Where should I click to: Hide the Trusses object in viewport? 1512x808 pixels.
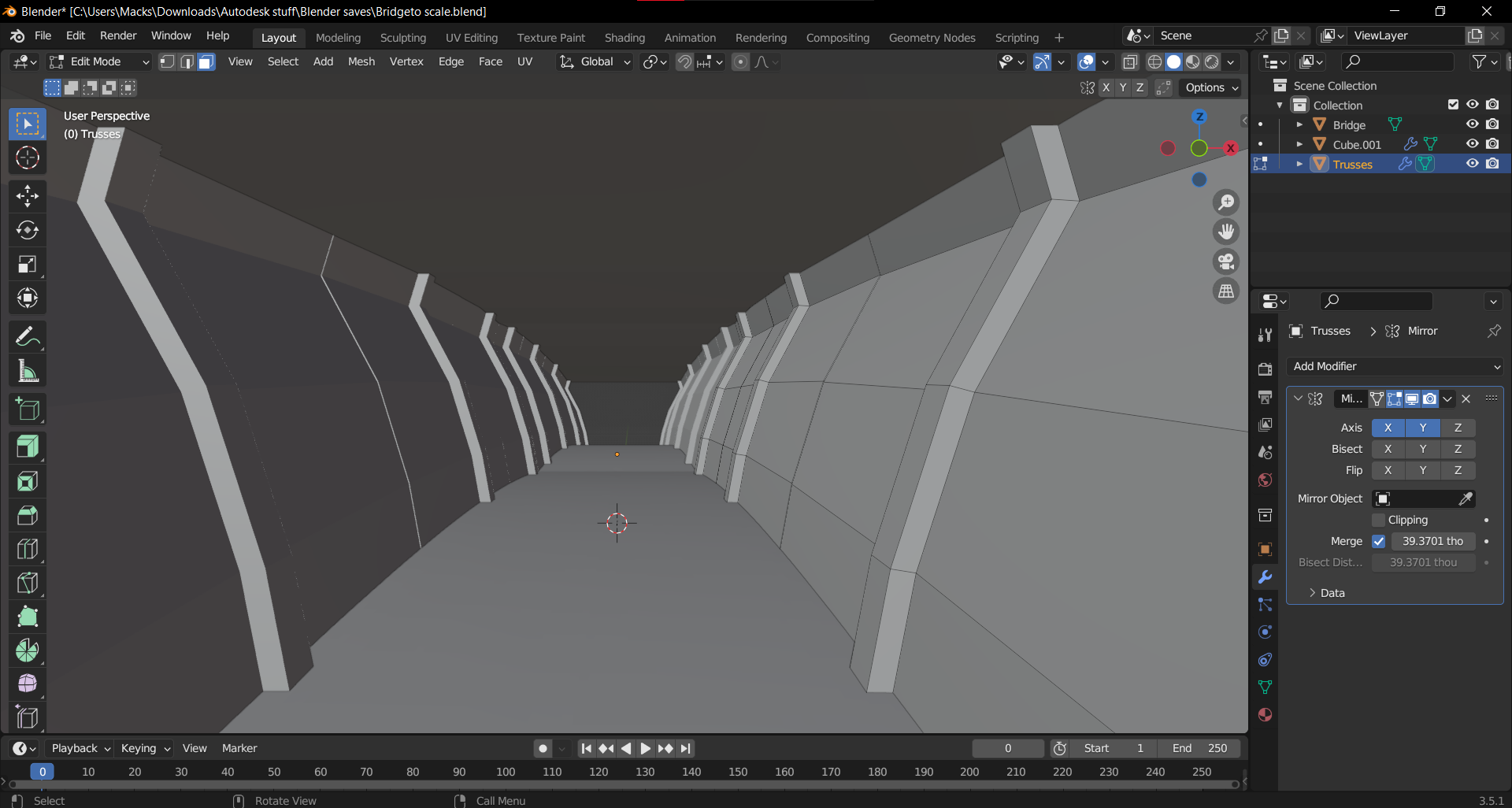point(1472,164)
